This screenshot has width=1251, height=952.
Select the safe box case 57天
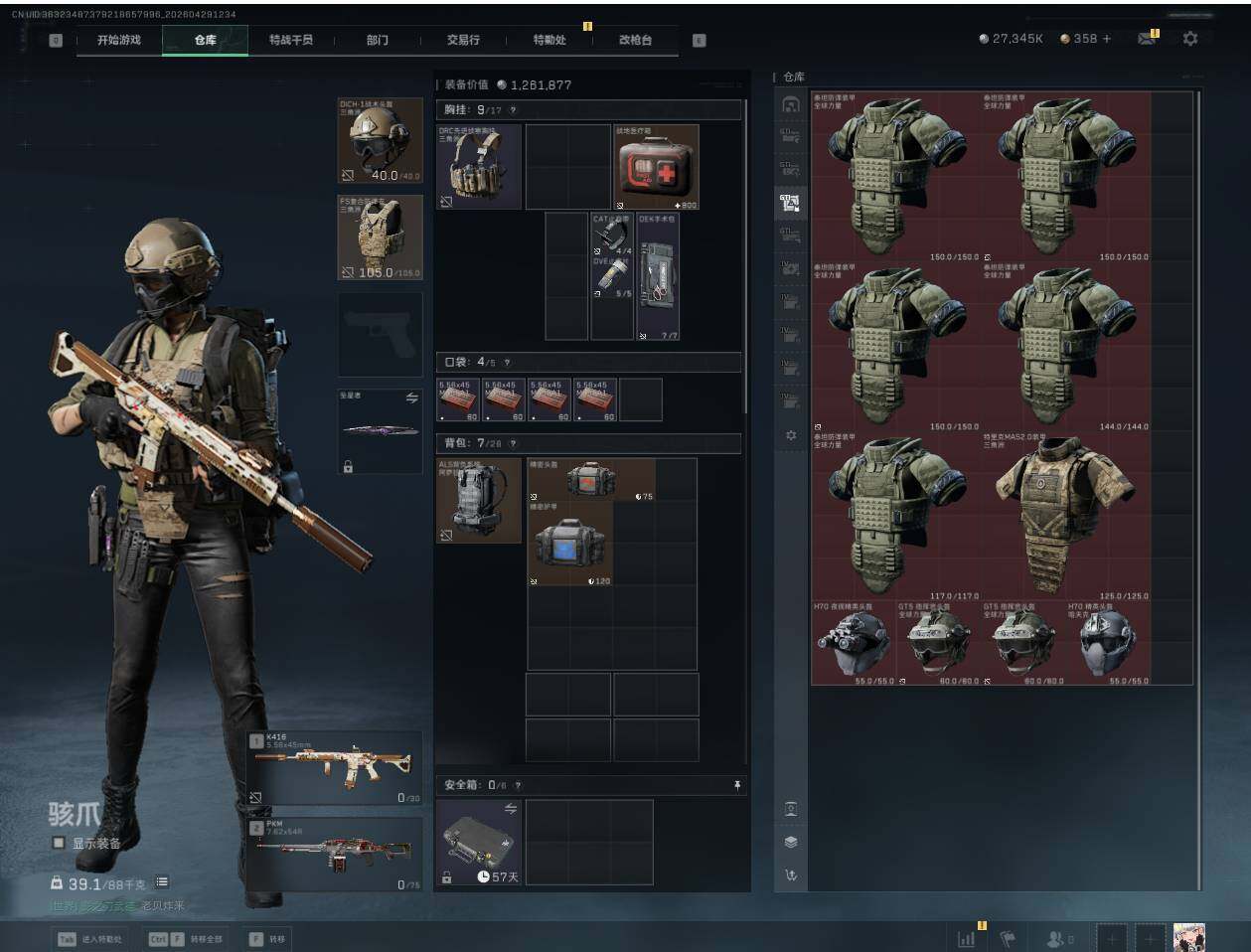(479, 843)
